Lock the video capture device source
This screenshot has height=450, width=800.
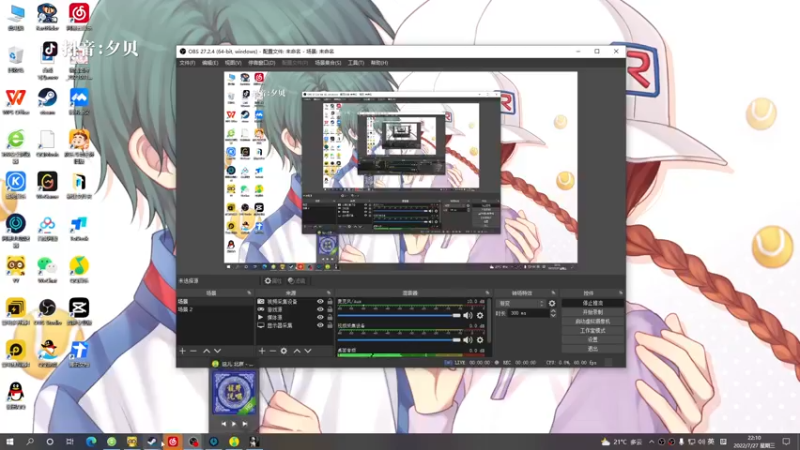click(330, 302)
